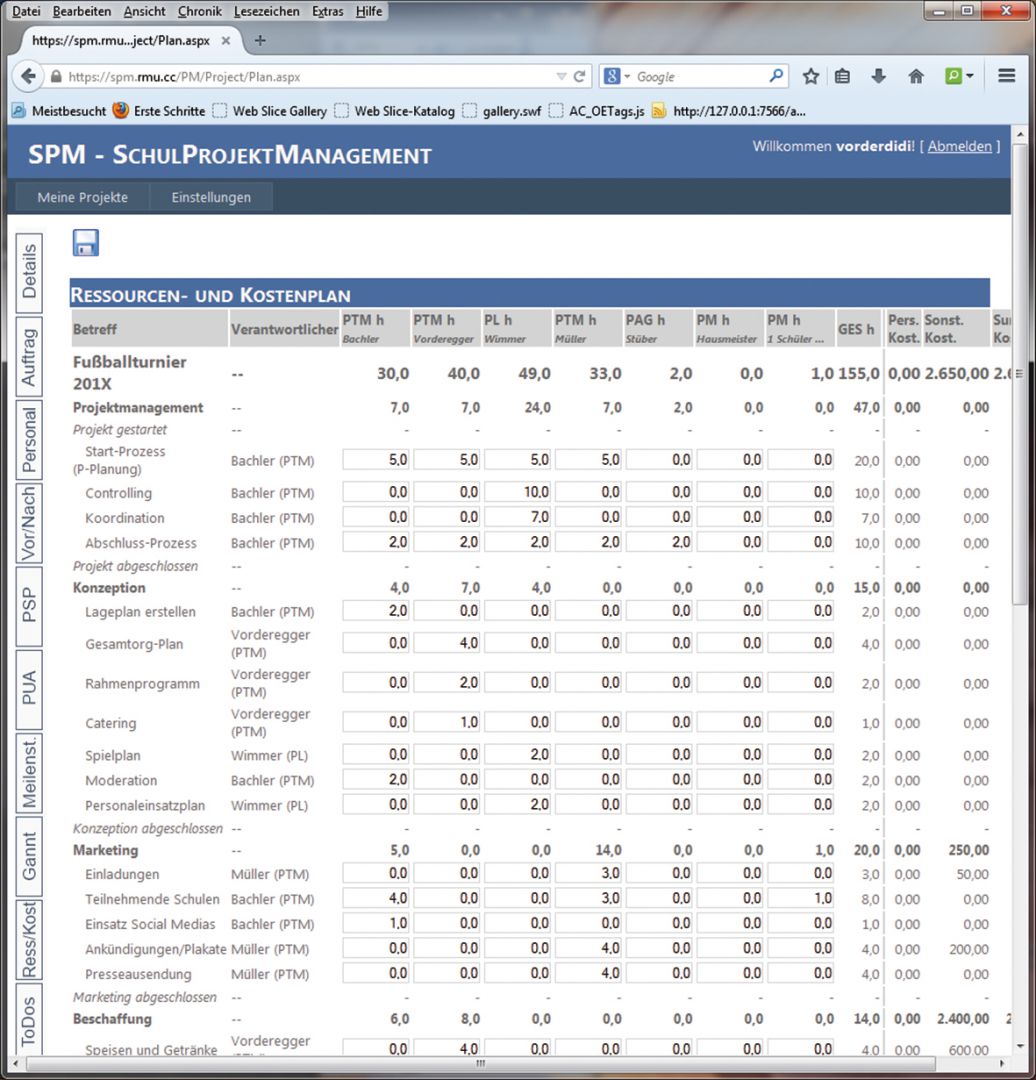This screenshot has height=1080, width=1036.
Task: Edit Müller hours for Presseausendung
Action: click(x=588, y=973)
